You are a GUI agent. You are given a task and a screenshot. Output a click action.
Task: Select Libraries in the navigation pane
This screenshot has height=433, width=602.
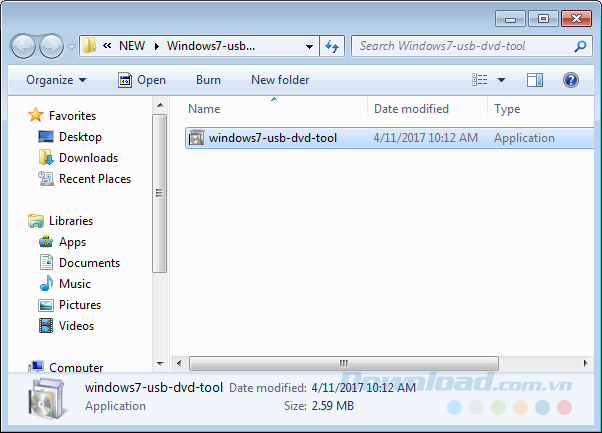pos(71,221)
